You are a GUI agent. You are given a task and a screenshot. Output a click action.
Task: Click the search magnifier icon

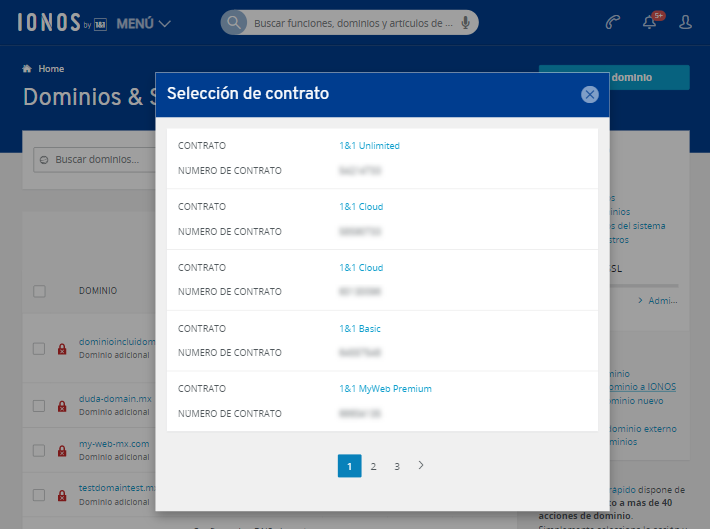click(234, 22)
